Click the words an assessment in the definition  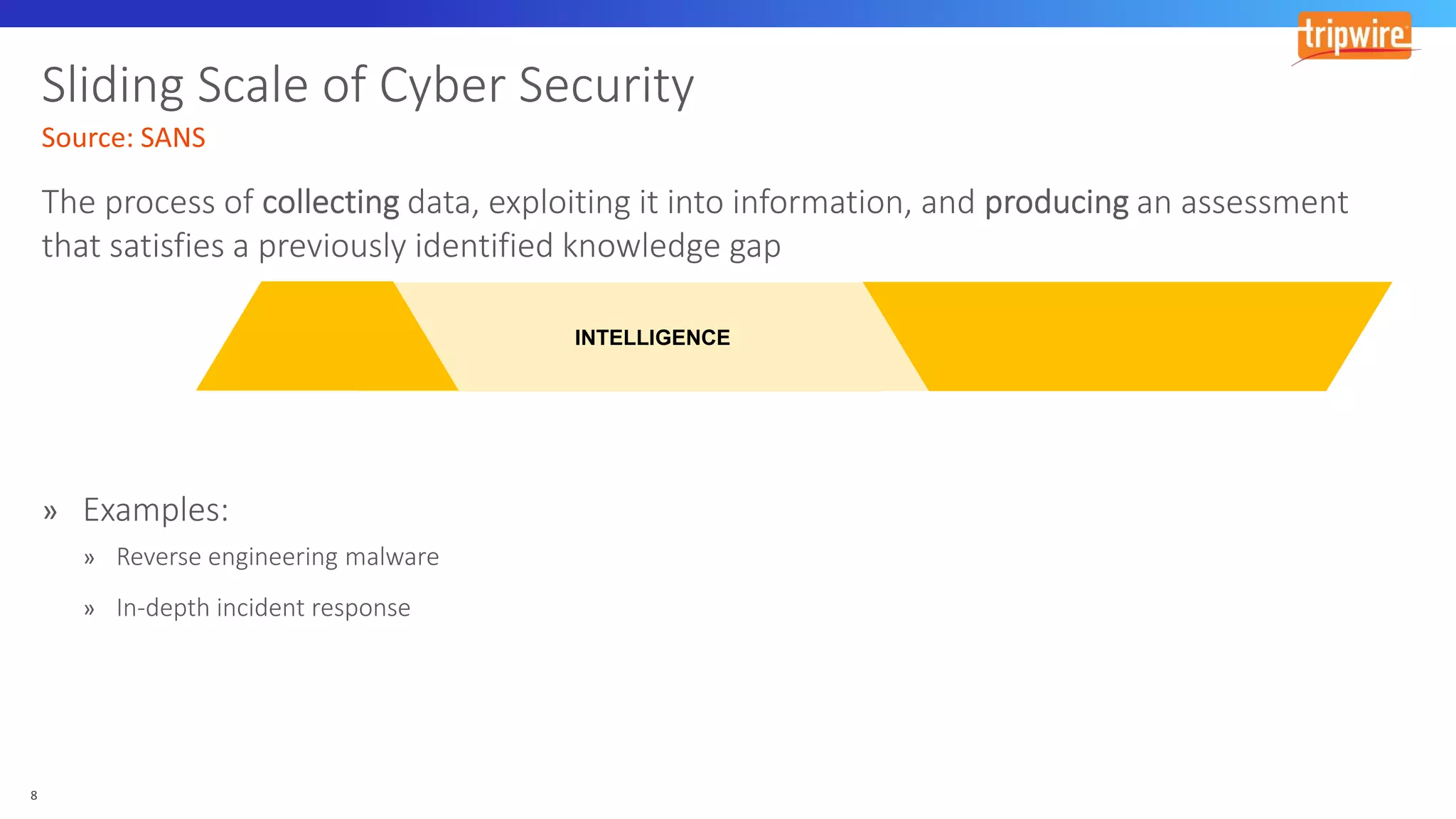click(x=1242, y=203)
